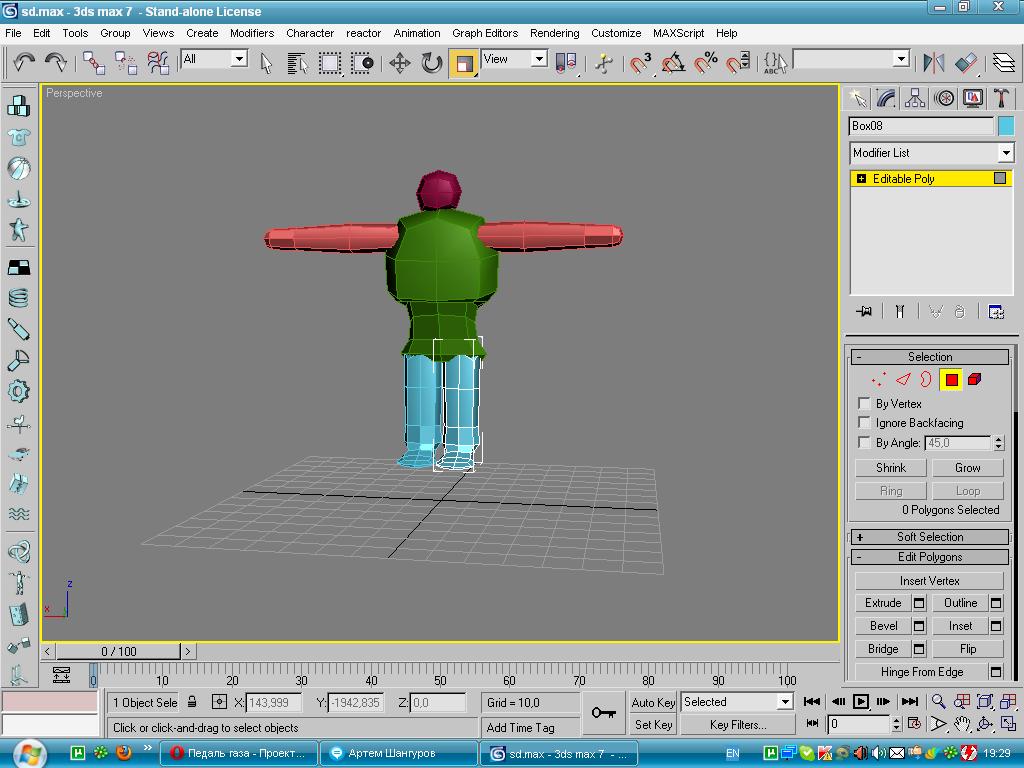Screen dimensions: 1024x768
Task: Enable the By Vertex checkbox
Action: [864, 404]
